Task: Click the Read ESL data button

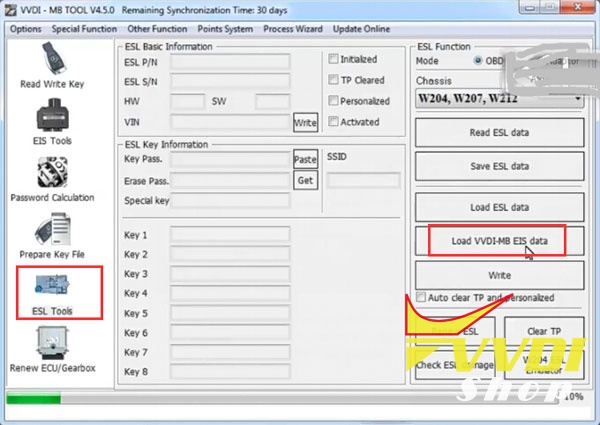Action: (x=499, y=132)
